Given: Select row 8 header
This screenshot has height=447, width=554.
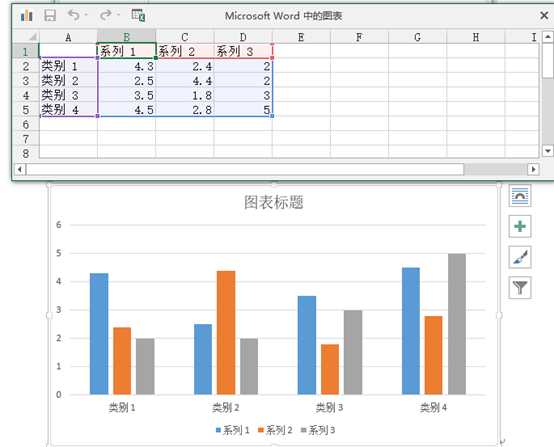Looking at the screenshot, I should click(25, 153).
